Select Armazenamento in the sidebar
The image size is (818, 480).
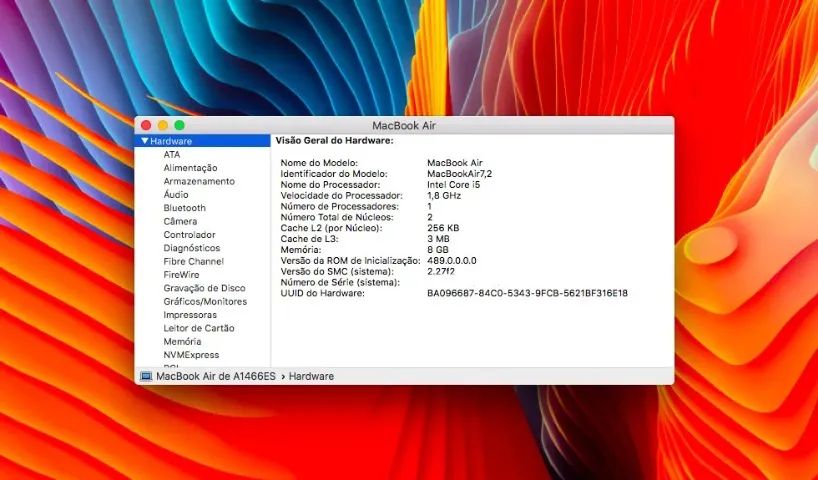tap(199, 181)
